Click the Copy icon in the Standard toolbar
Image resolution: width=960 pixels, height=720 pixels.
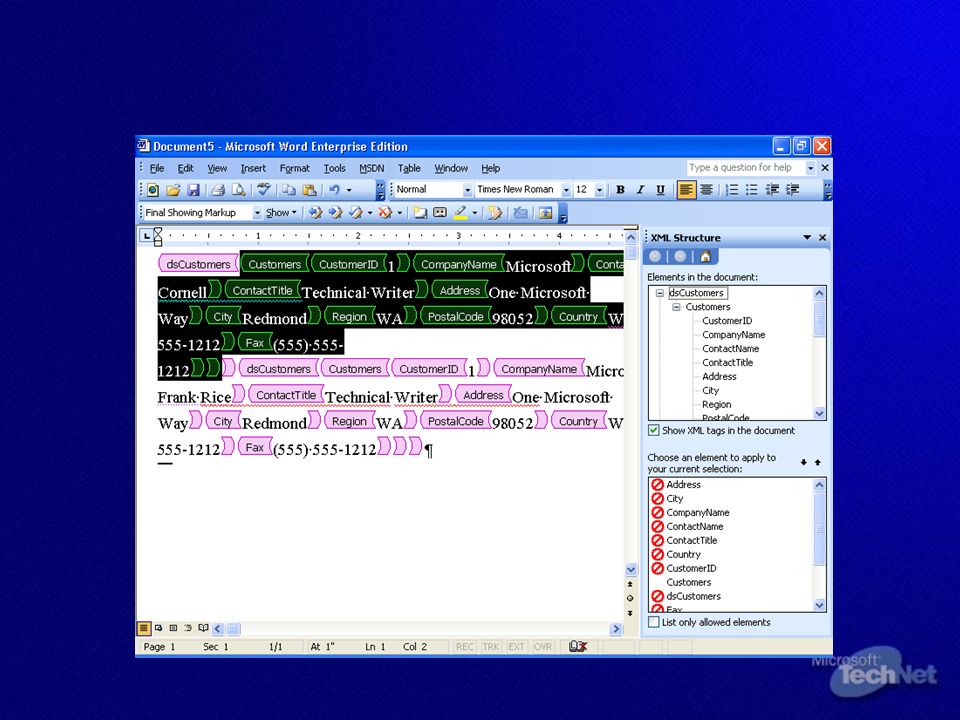pyautogui.click(x=289, y=190)
